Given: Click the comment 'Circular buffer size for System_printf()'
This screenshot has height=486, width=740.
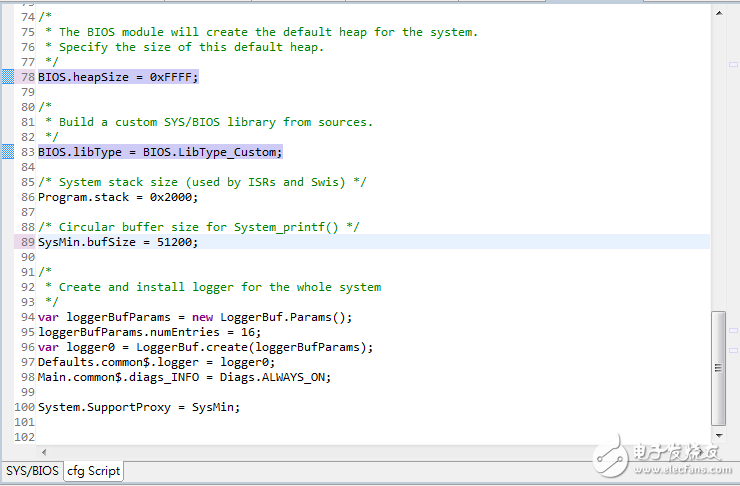Looking at the screenshot, I should (x=198, y=227).
